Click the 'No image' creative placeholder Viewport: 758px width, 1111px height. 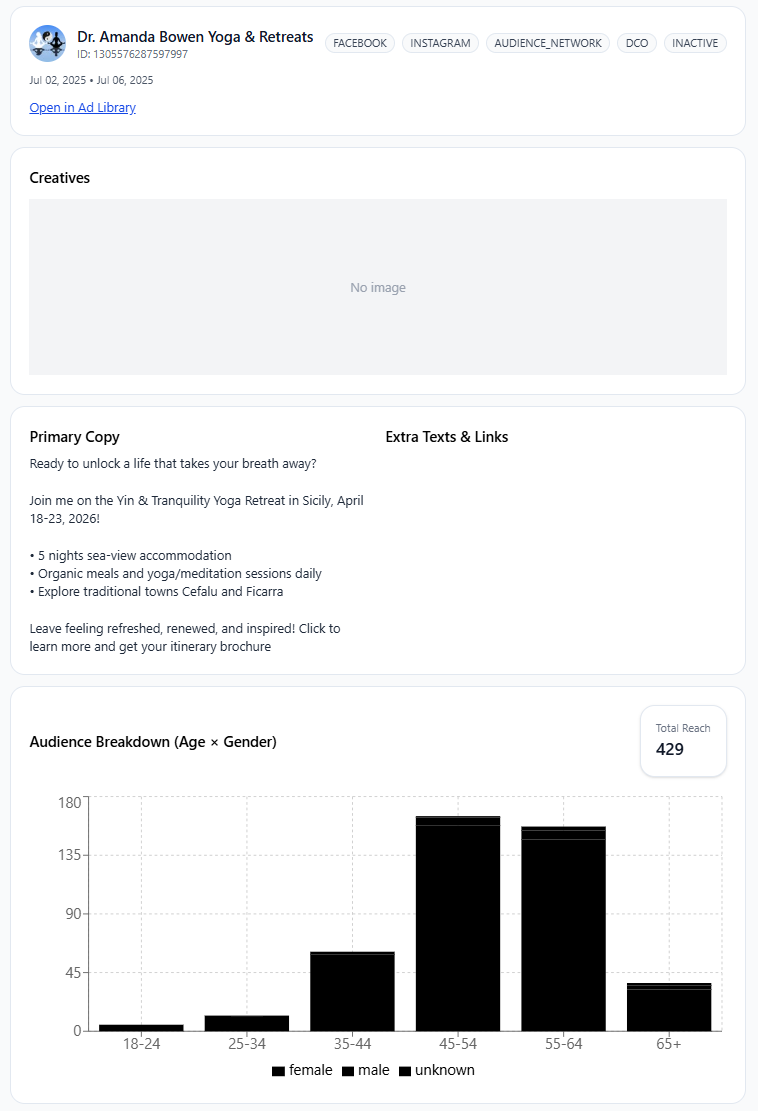[x=378, y=287]
